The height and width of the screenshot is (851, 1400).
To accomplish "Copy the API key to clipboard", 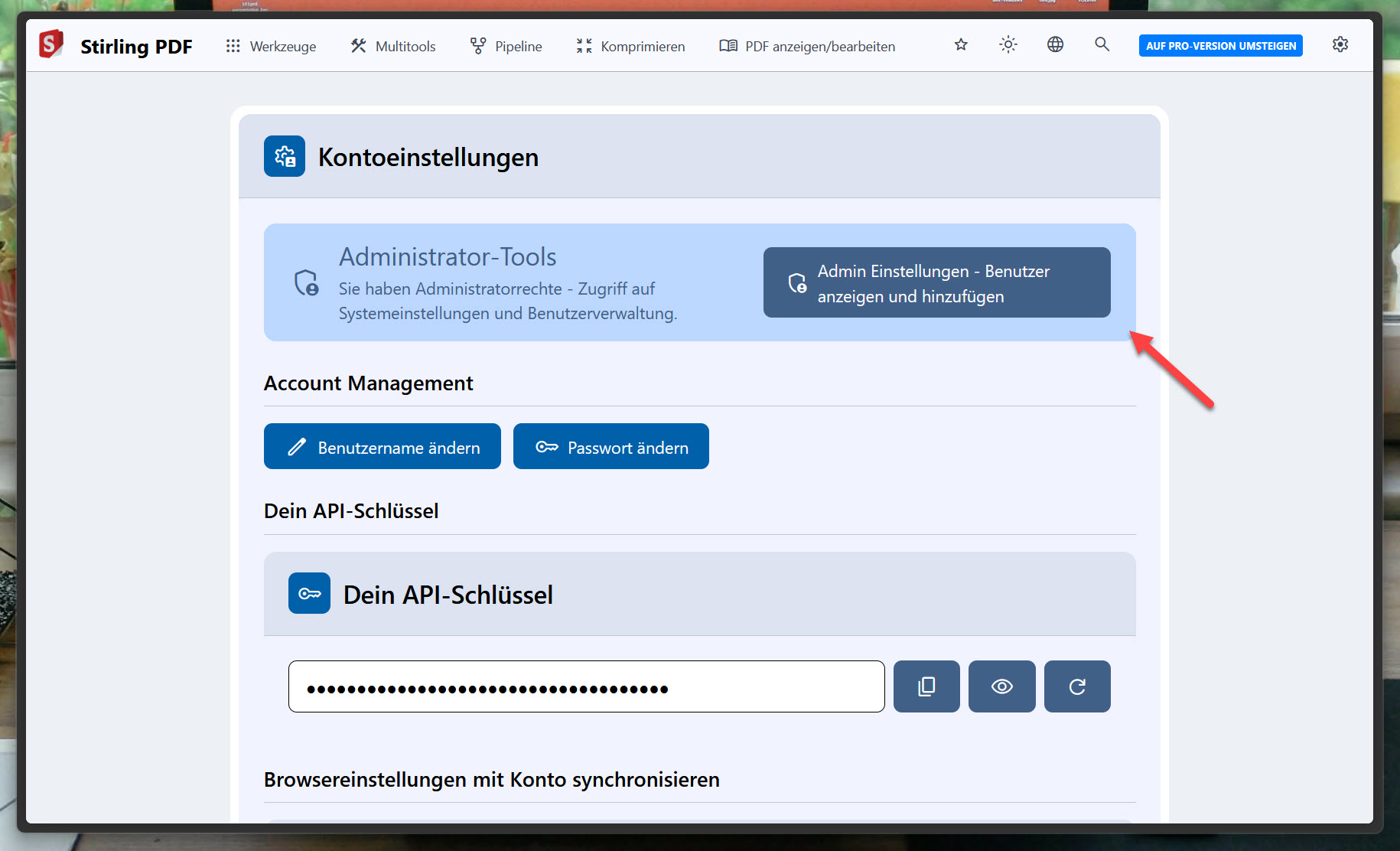I will pos(926,686).
